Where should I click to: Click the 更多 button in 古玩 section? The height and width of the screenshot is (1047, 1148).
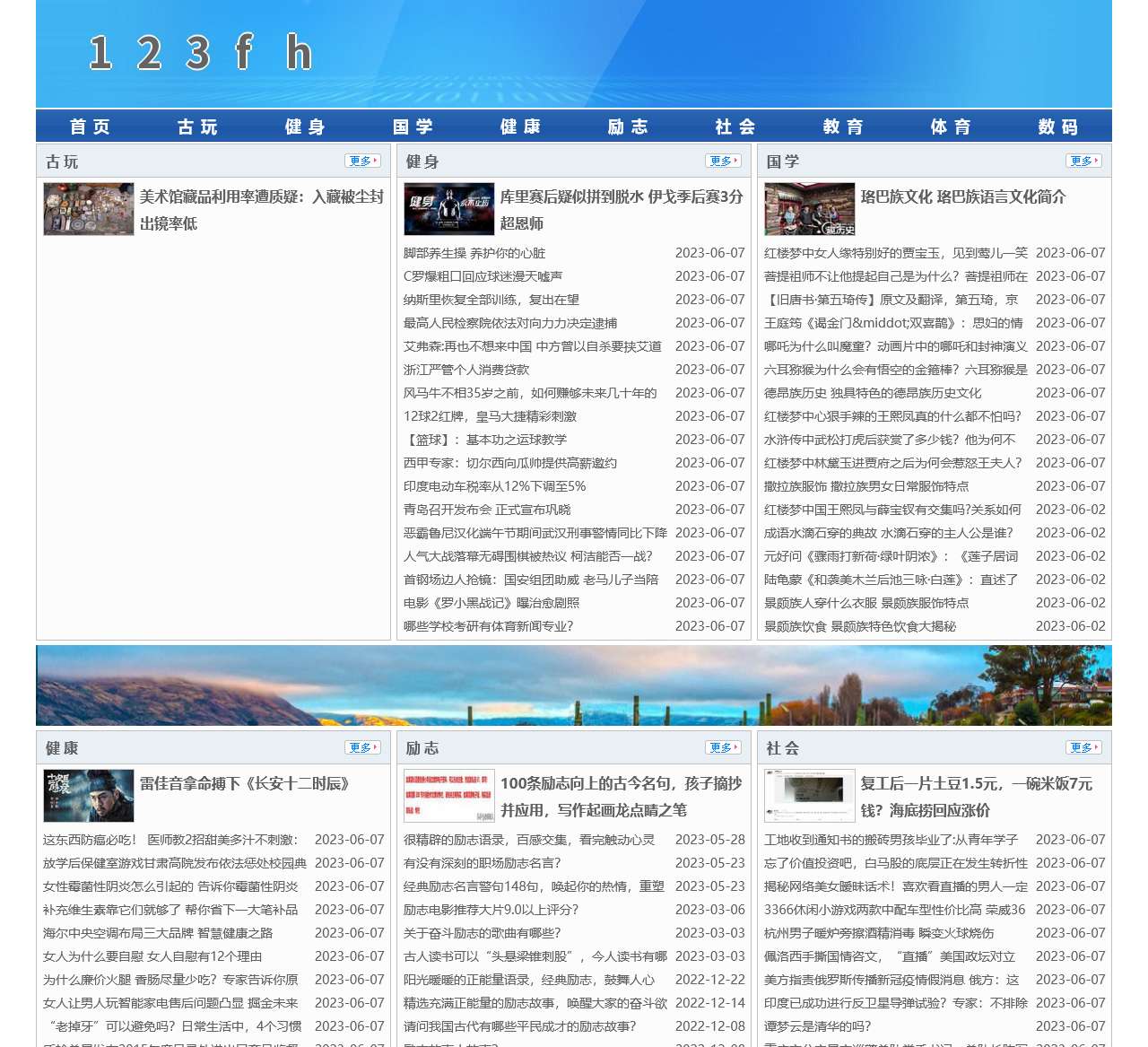coord(362,161)
